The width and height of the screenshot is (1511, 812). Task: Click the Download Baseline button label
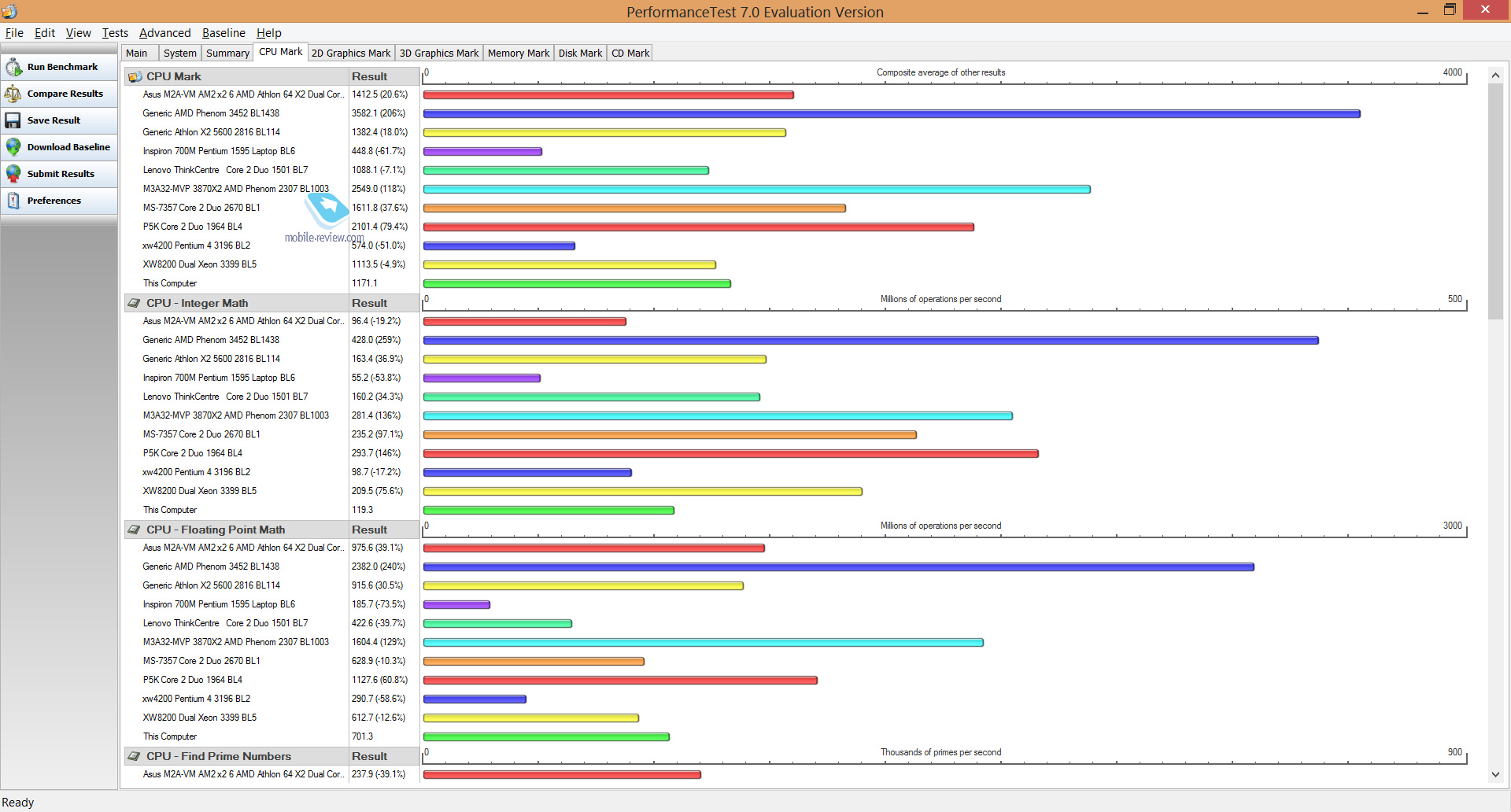click(68, 147)
